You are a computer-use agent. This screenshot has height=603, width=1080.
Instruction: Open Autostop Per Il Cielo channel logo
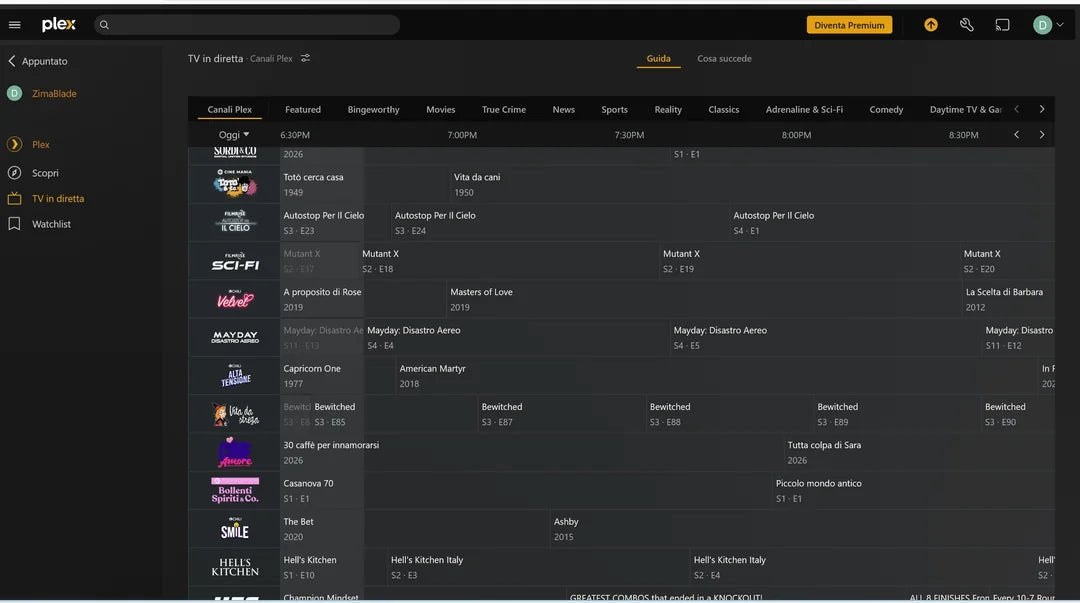tap(235, 222)
